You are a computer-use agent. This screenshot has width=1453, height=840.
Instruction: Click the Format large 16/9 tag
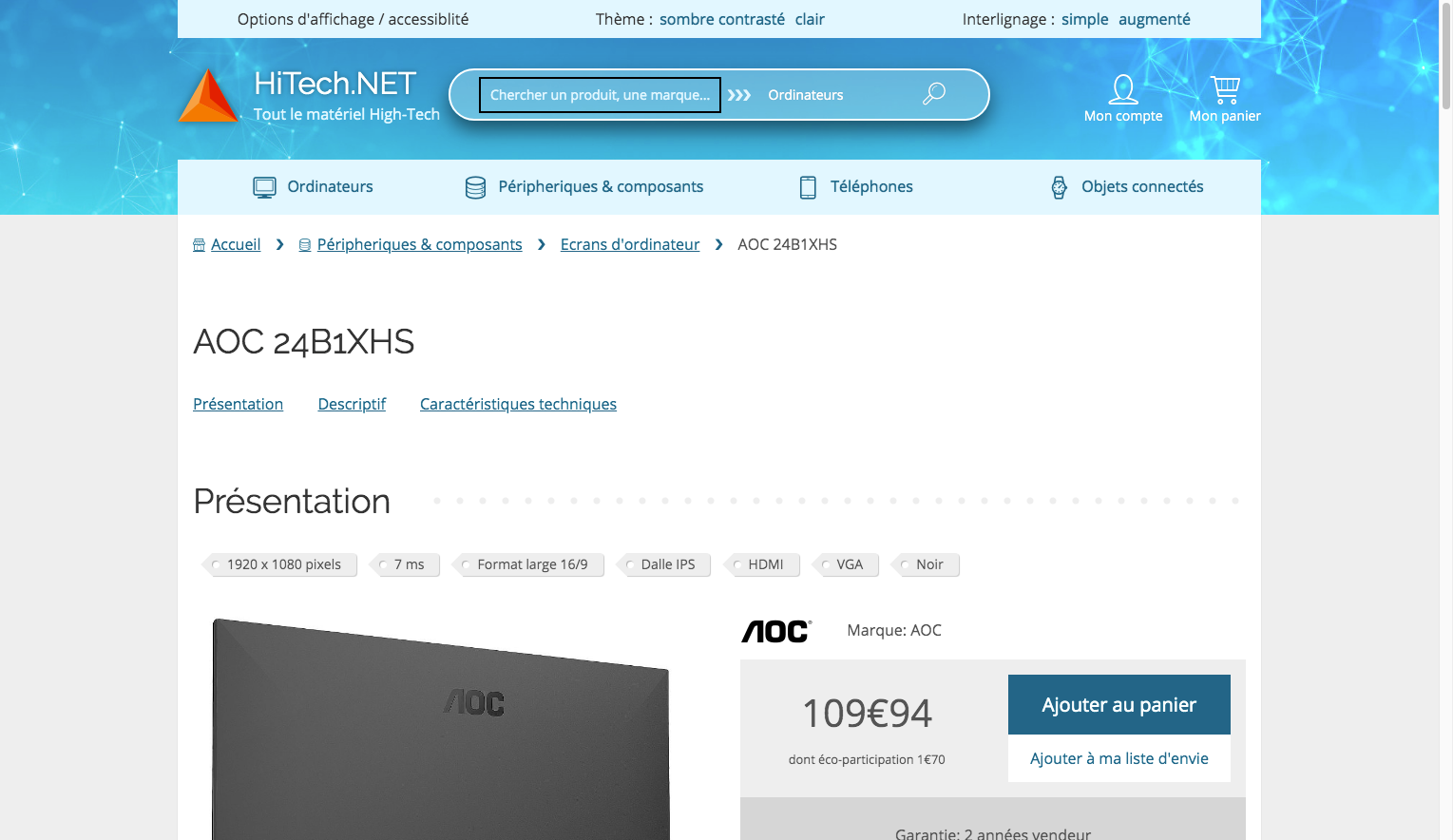(529, 564)
